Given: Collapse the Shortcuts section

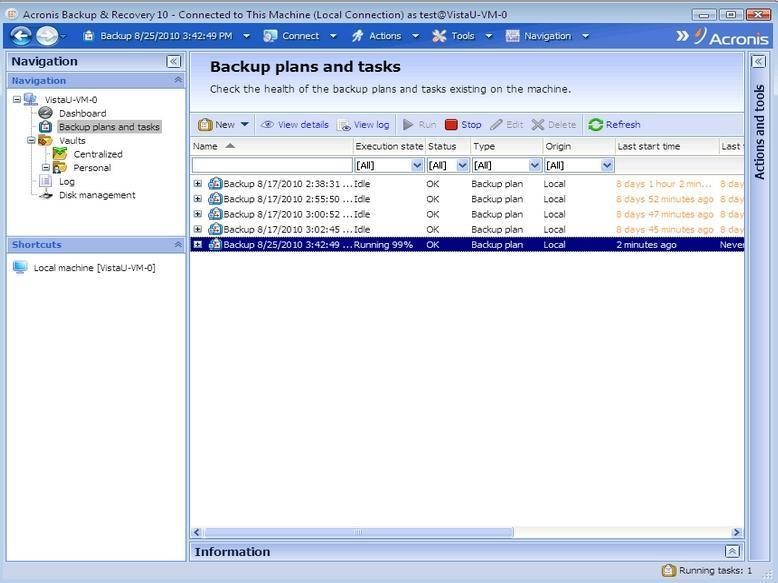Looking at the screenshot, I should click(x=178, y=244).
